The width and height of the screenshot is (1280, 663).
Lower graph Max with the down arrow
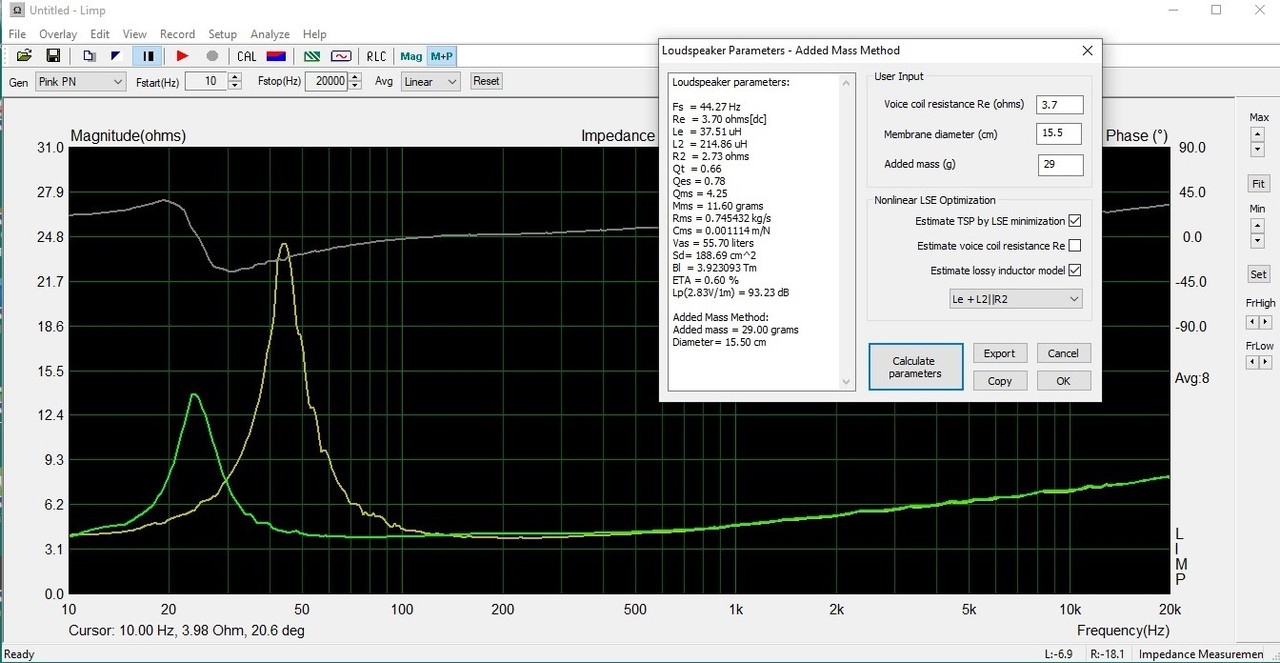(x=1257, y=150)
